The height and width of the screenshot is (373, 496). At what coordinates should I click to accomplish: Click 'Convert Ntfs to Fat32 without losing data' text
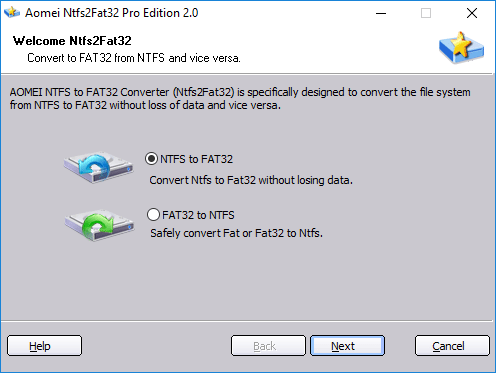click(x=251, y=180)
